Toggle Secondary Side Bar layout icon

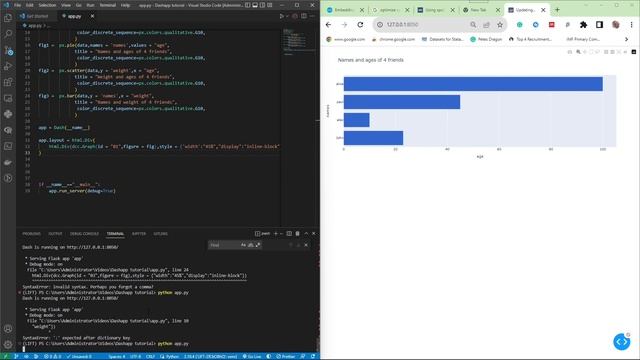(x=262, y=5)
